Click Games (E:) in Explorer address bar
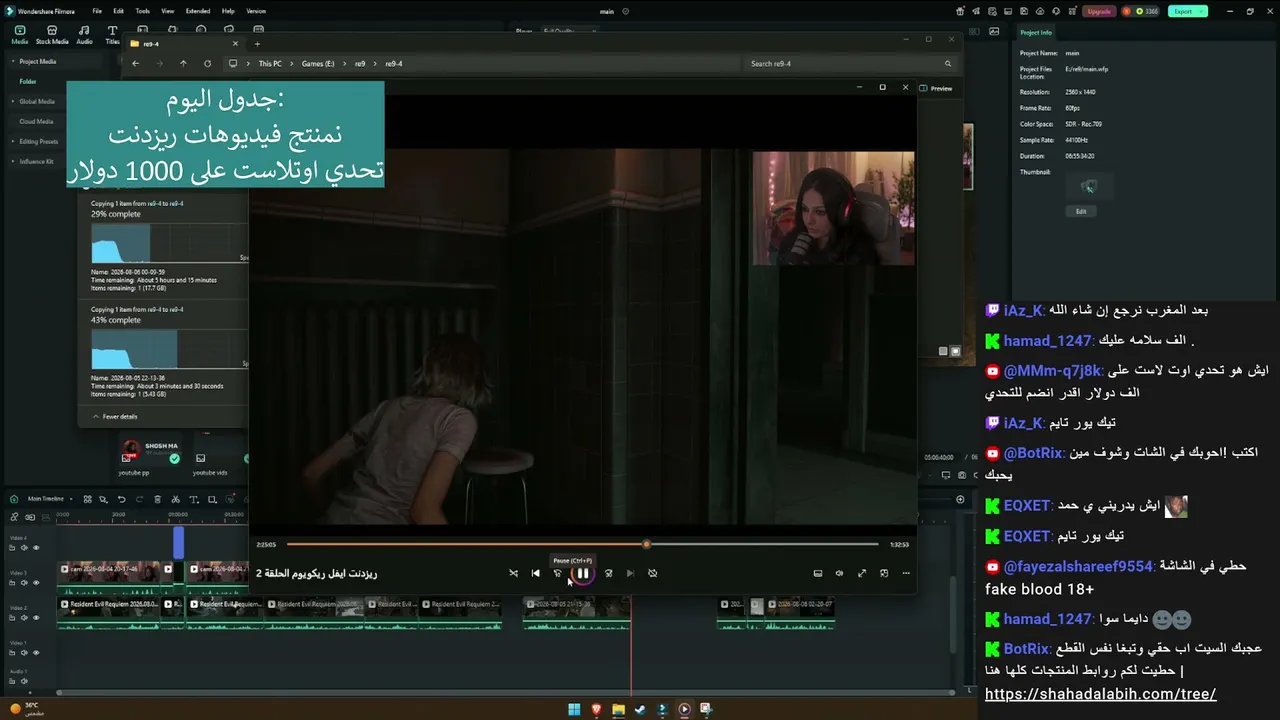Viewport: 1280px width, 720px height. (x=318, y=63)
